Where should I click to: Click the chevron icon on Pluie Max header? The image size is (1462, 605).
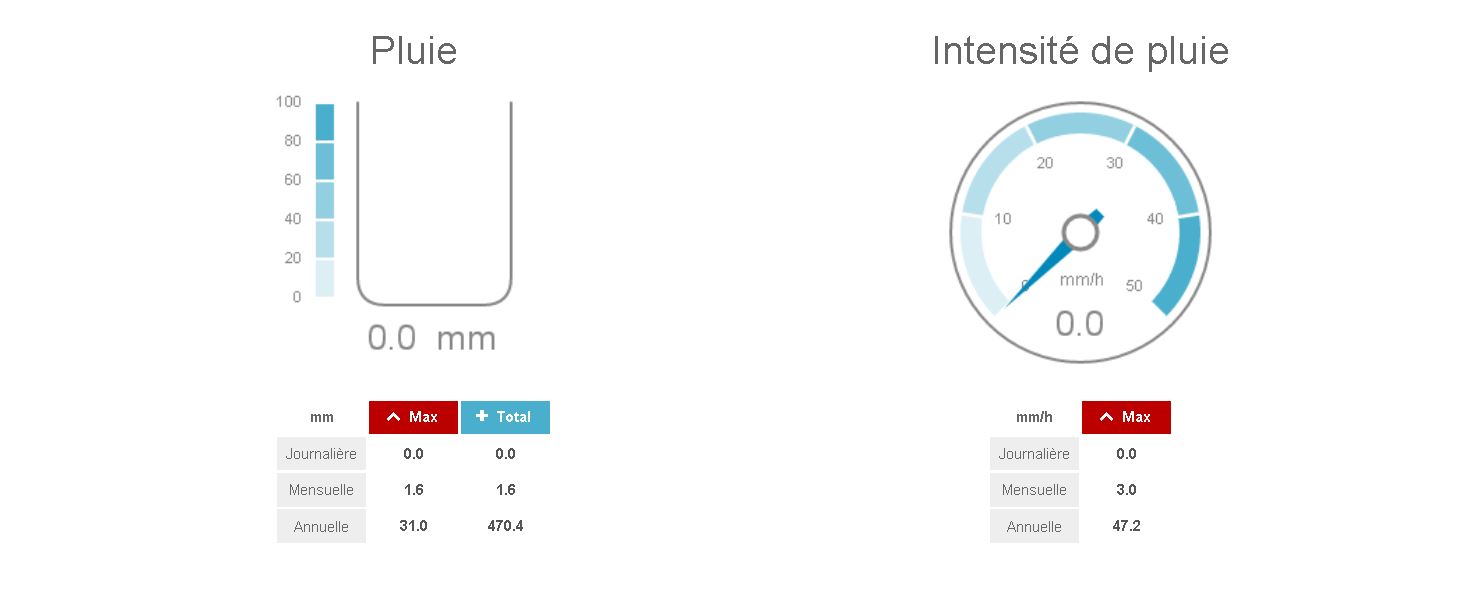393,417
